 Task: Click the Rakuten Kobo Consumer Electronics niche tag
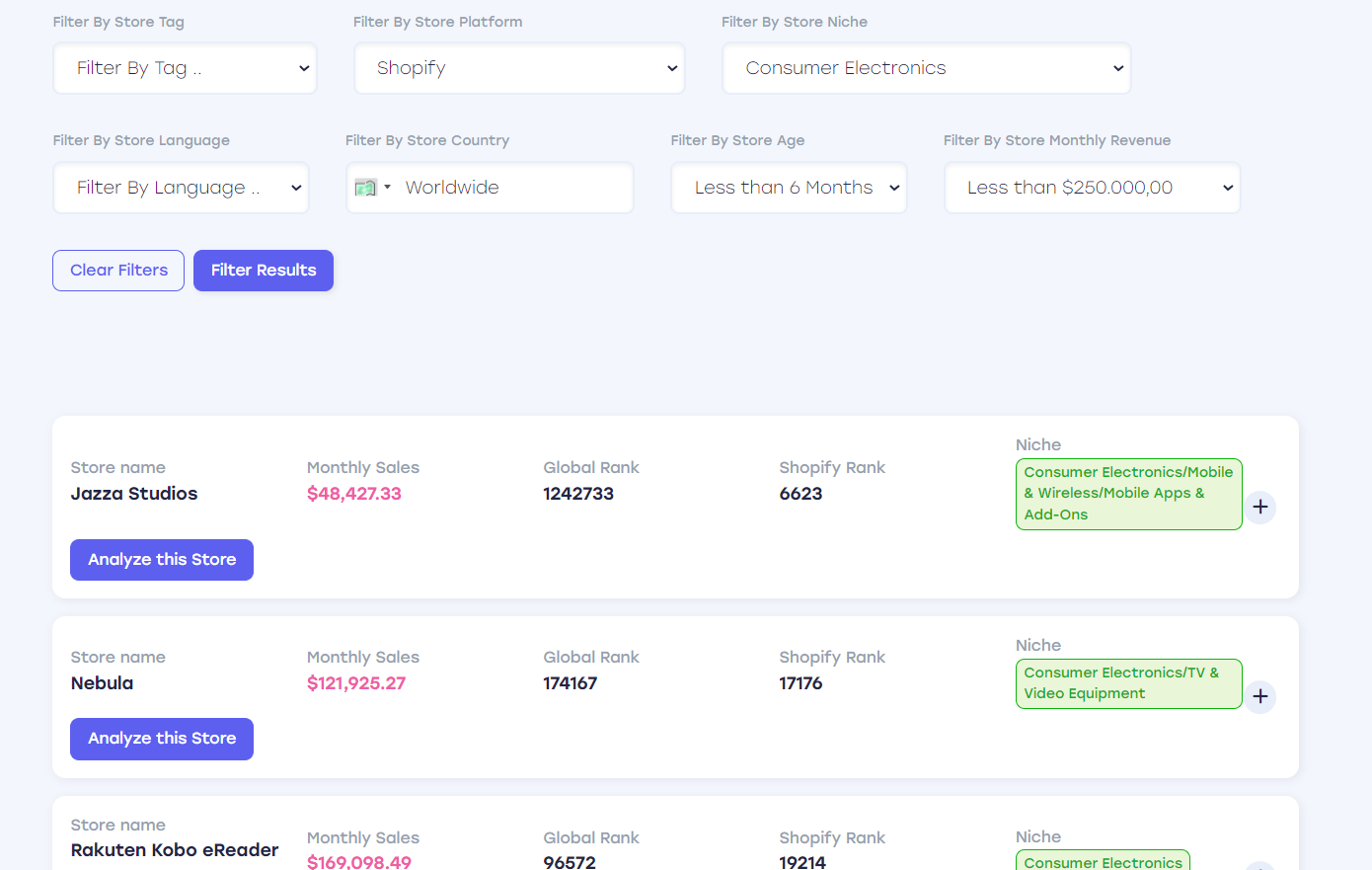click(1103, 861)
